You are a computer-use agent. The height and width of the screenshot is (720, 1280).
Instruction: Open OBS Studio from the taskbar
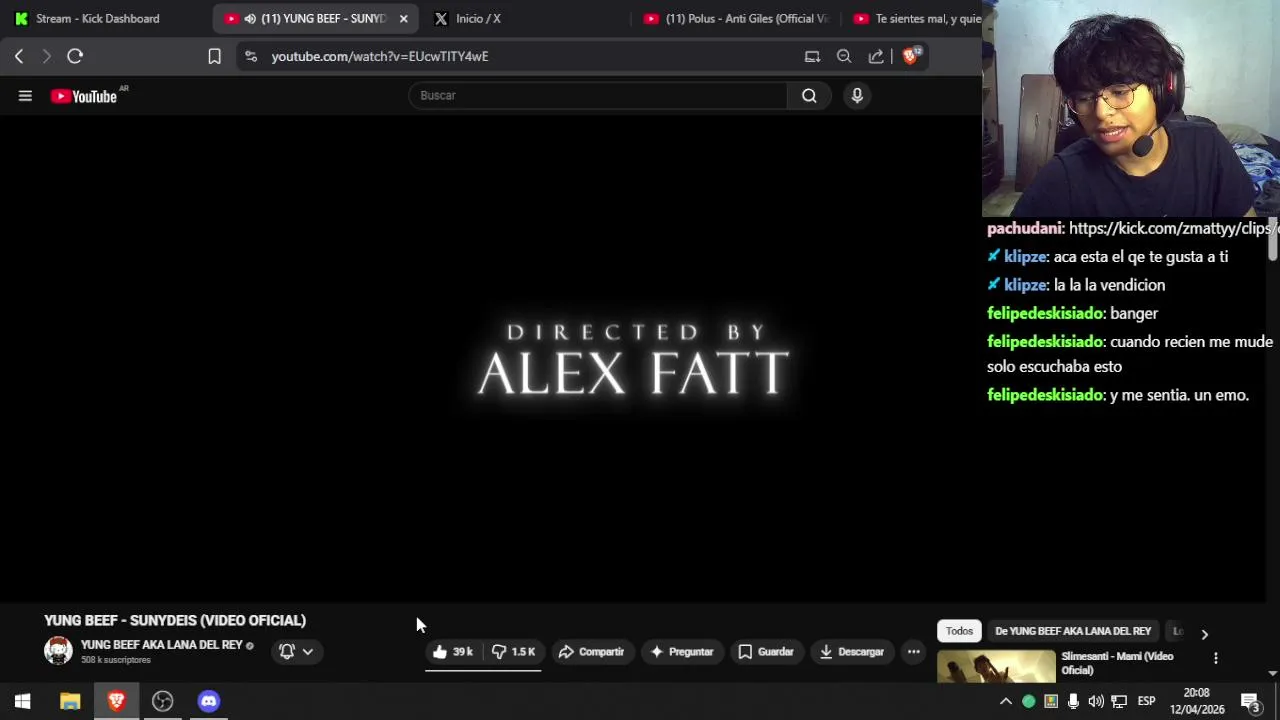tap(162, 701)
